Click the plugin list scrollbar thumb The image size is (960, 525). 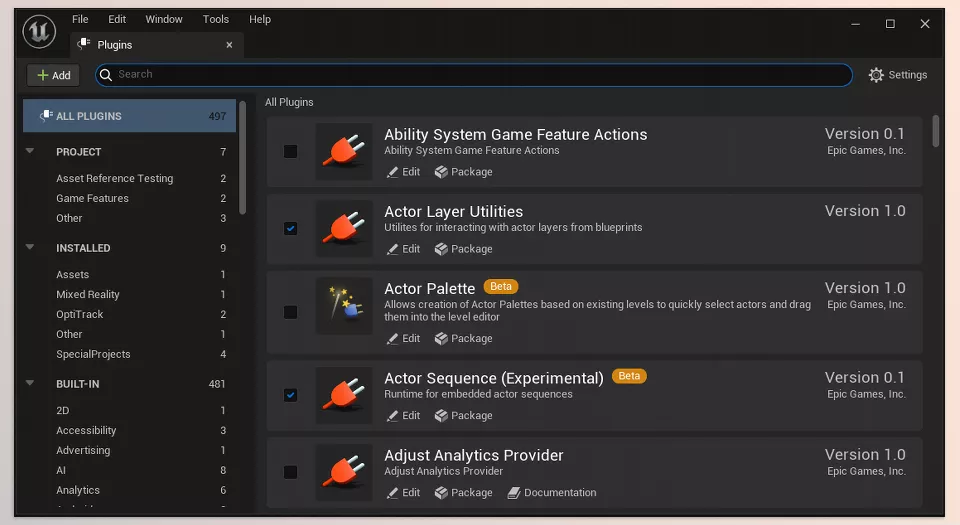pos(936,131)
